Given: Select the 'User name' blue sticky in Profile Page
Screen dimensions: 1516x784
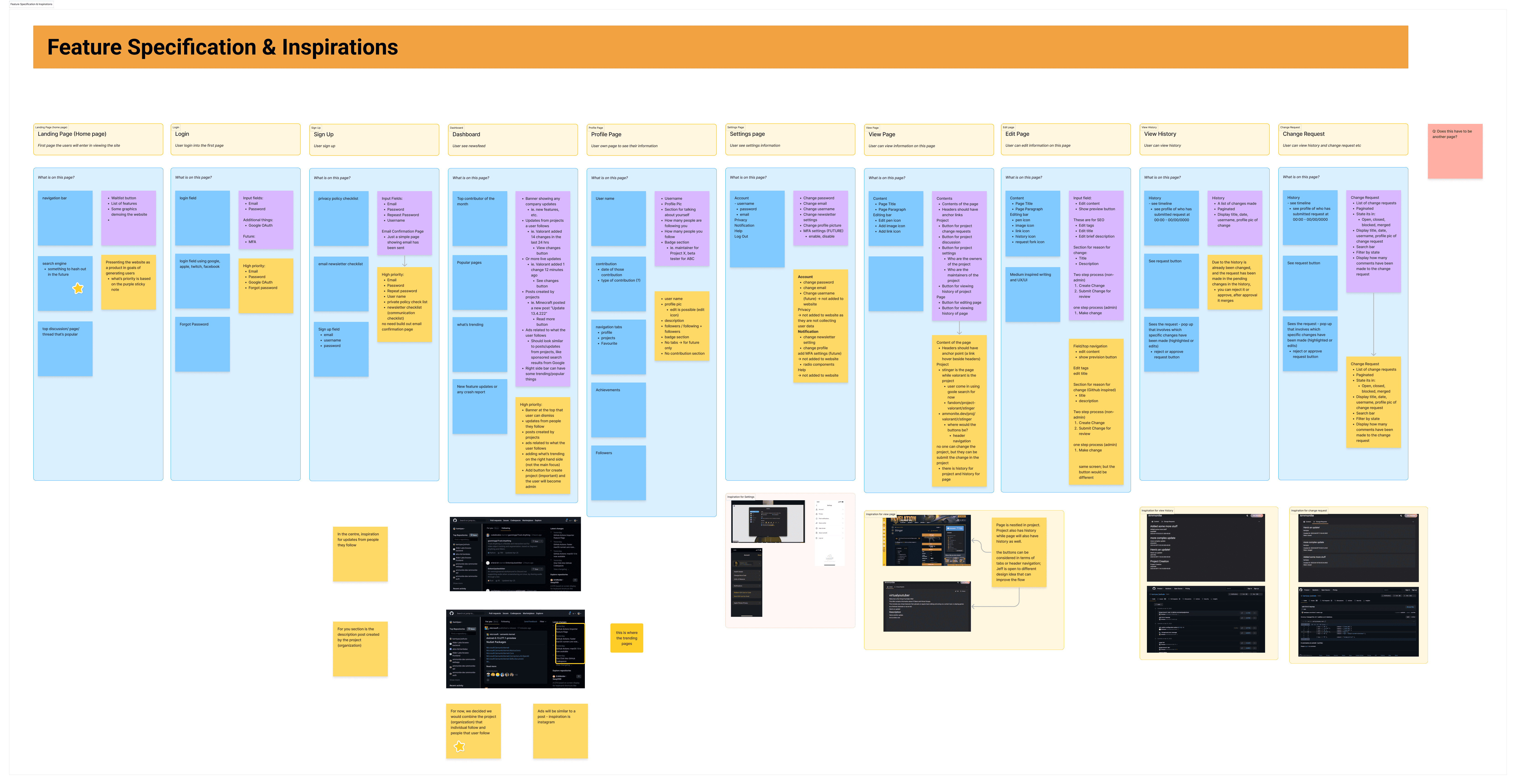Looking at the screenshot, I should [x=619, y=218].
